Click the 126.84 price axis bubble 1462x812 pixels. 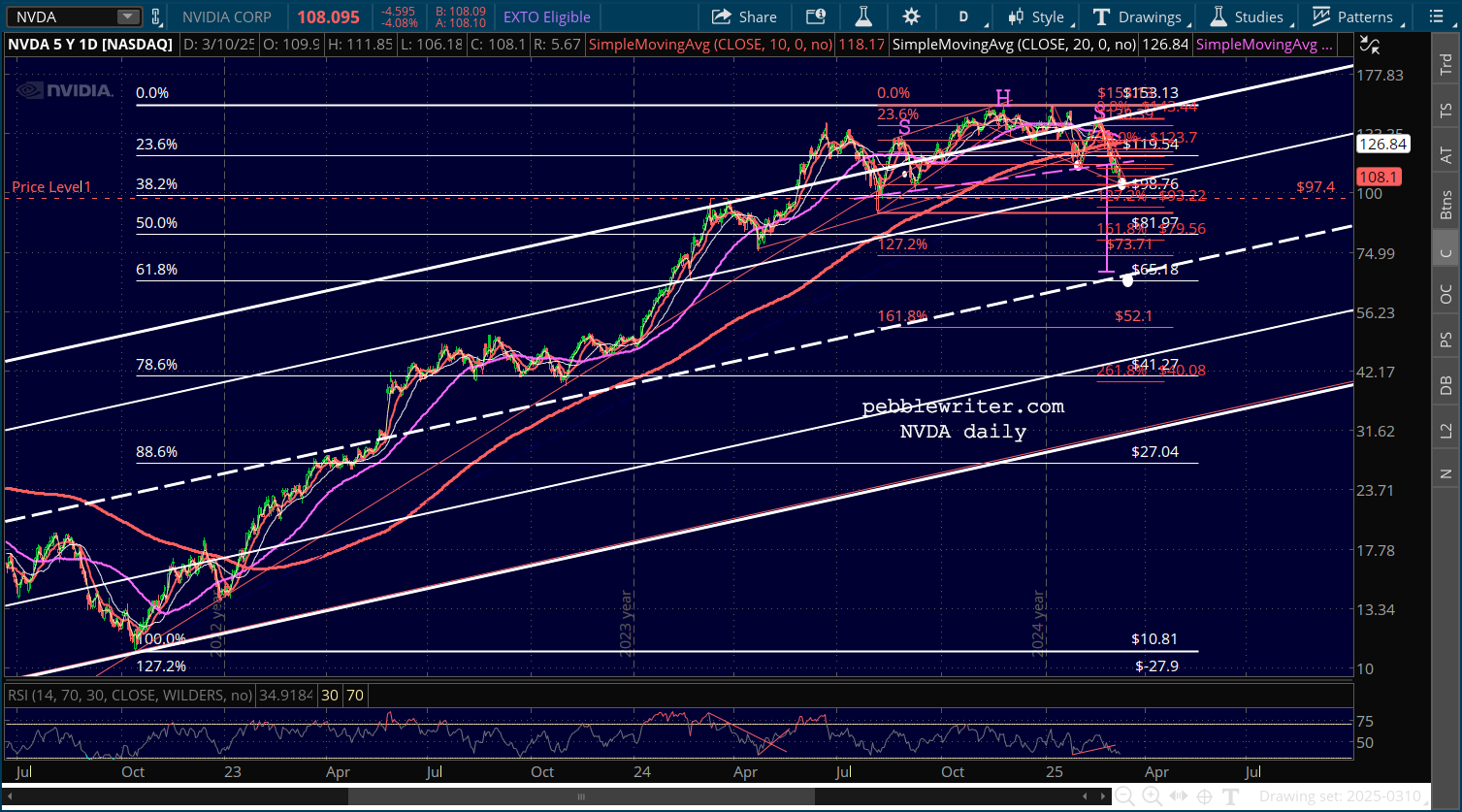1384,145
